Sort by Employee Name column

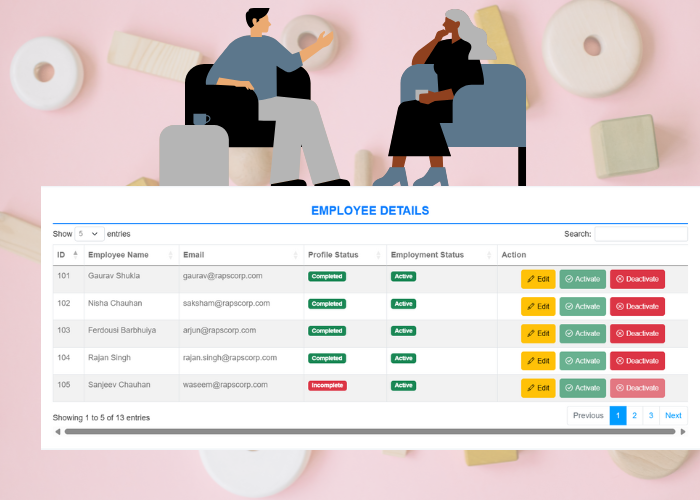[131, 255]
